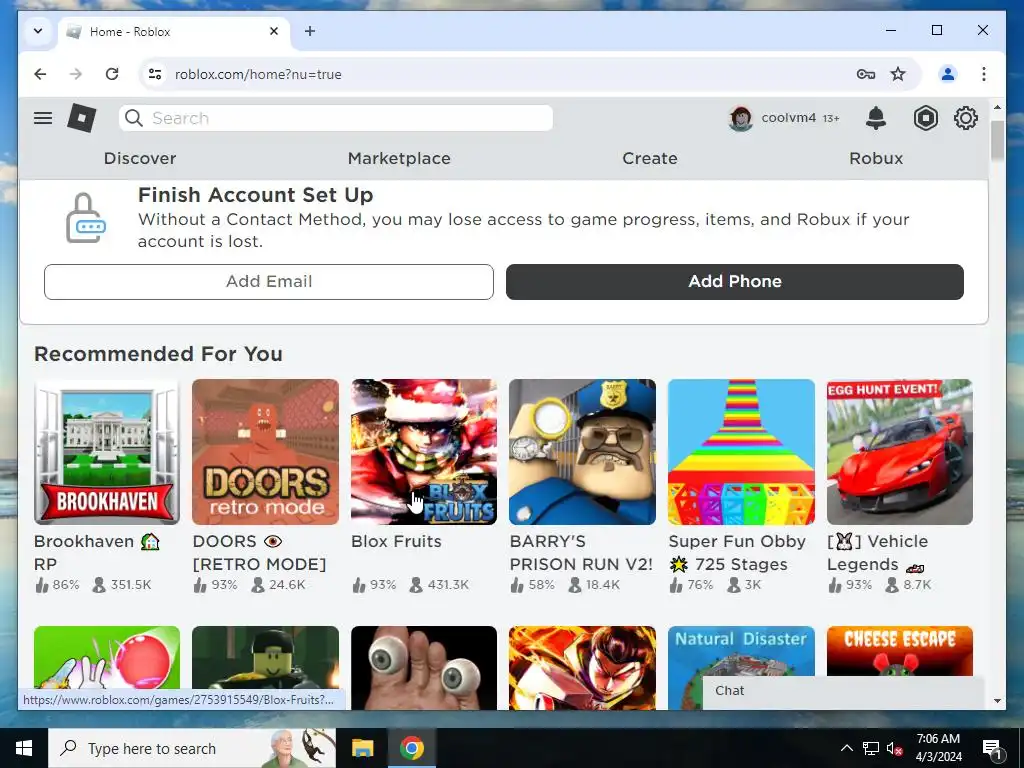
Task: Open the Natural Disaster game thumbnail
Action: [741, 667]
